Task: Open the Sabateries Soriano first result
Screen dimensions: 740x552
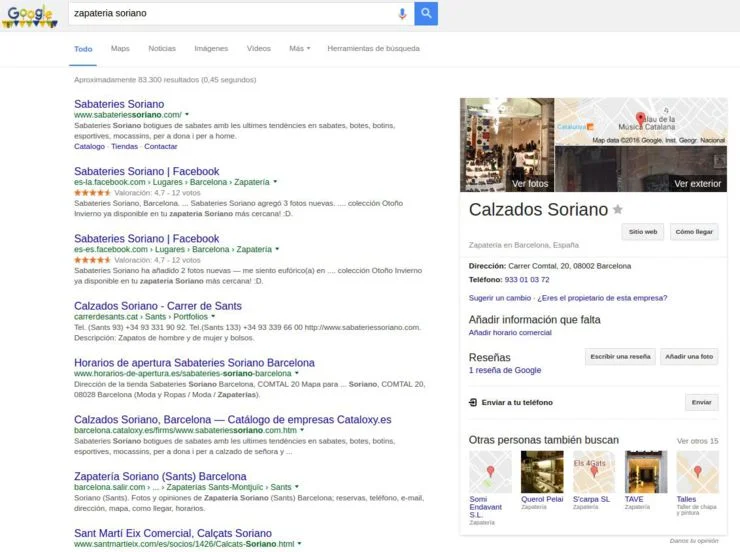Action: [x=119, y=104]
